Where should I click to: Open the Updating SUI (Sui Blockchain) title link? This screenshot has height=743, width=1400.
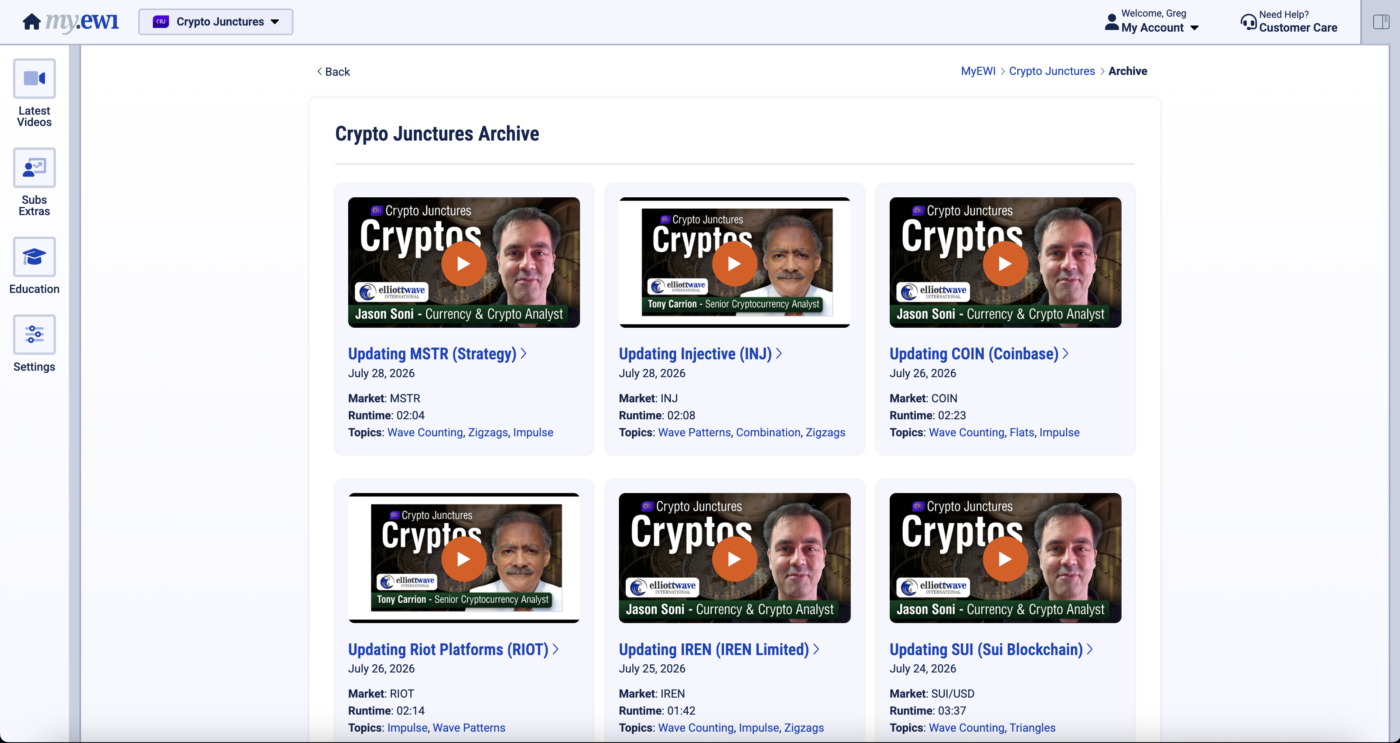coord(991,649)
